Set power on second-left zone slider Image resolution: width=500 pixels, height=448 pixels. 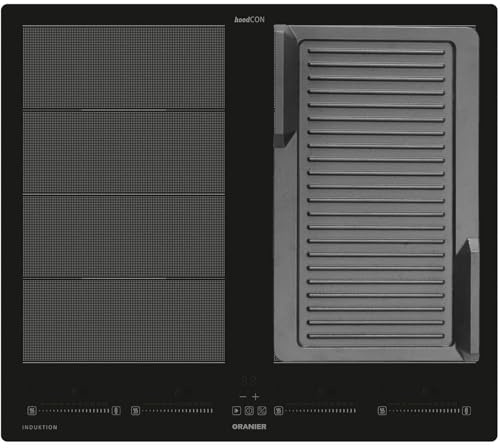click(178, 411)
